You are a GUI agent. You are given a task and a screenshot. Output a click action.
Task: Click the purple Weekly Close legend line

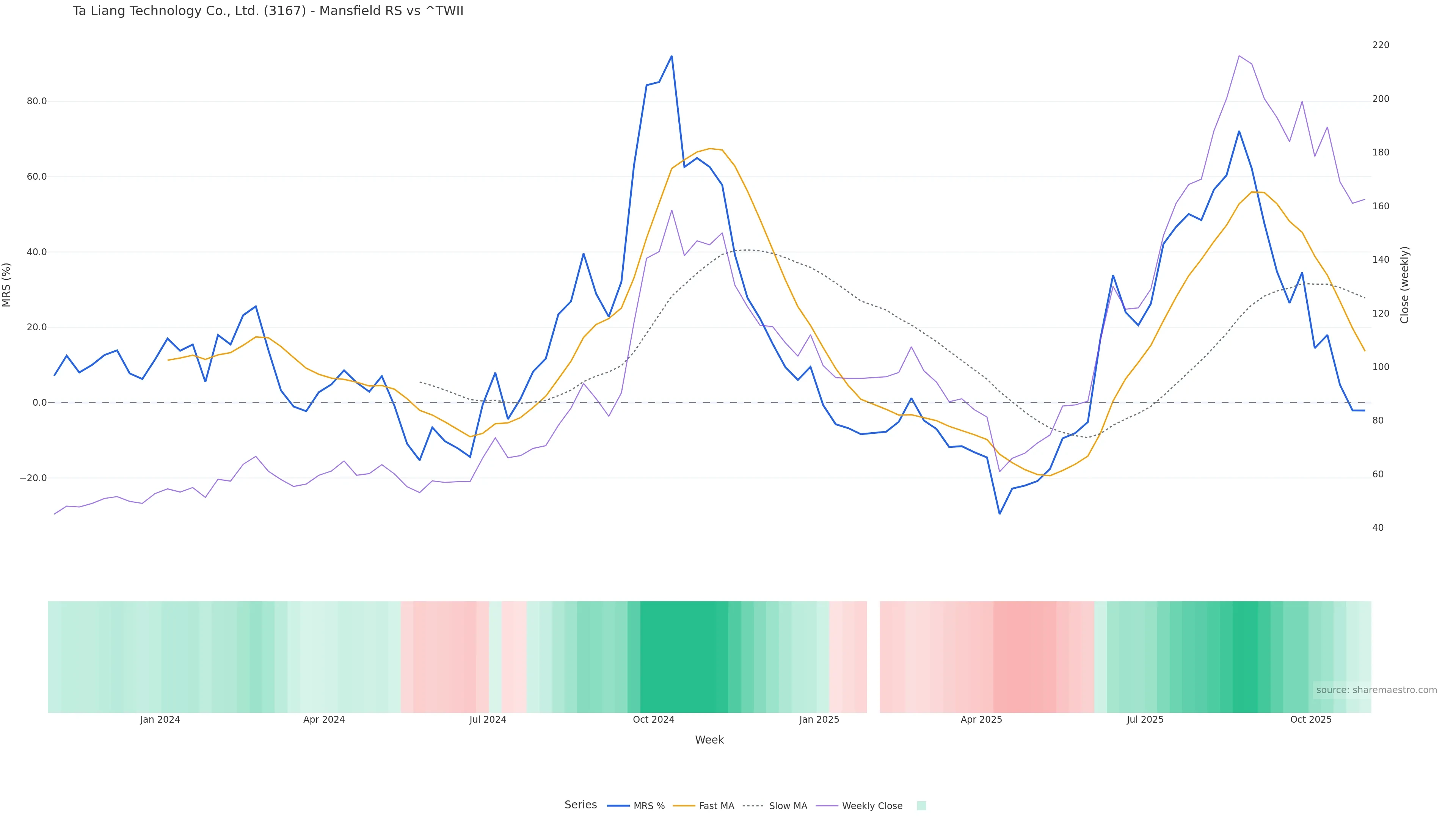click(x=827, y=806)
